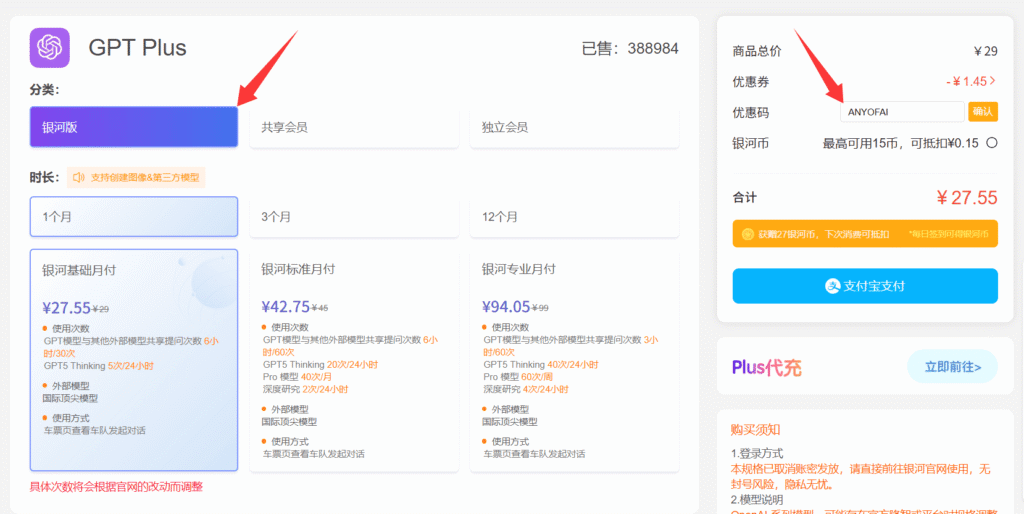The width and height of the screenshot is (1024, 514).
Task: Click the orange 获赠27银河币 reward banner
Action: click(865, 234)
